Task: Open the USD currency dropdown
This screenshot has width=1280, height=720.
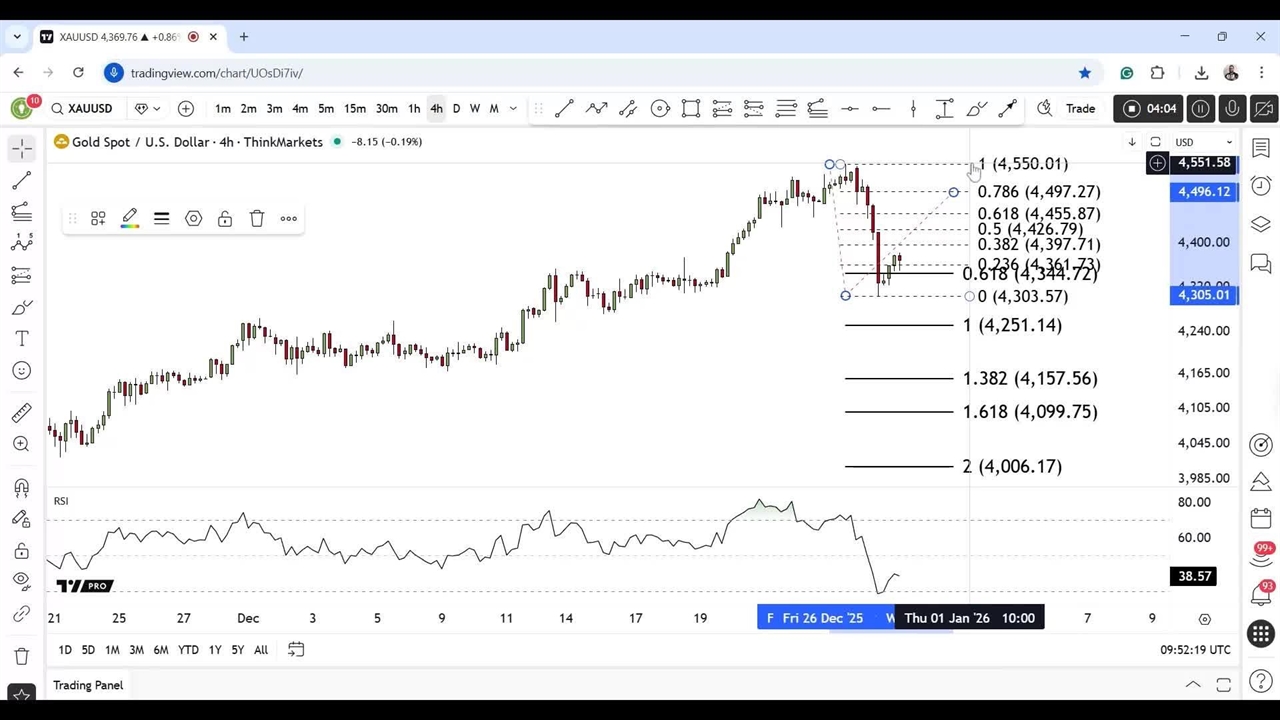Action: pos(1203,142)
